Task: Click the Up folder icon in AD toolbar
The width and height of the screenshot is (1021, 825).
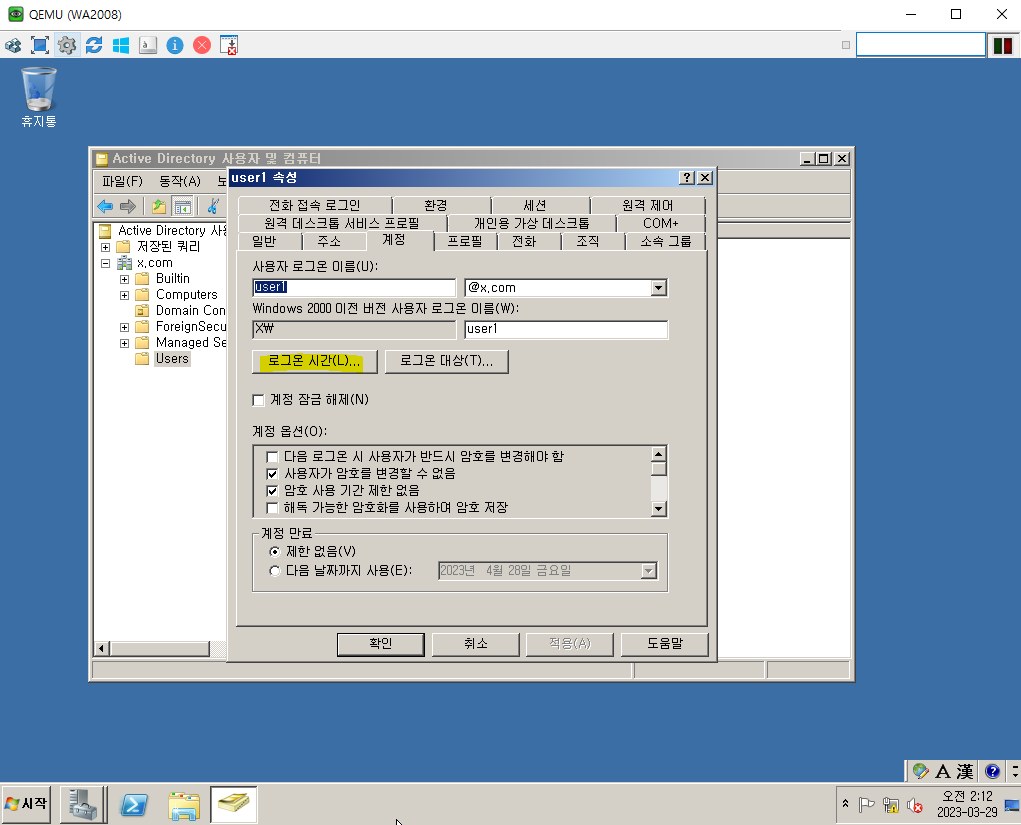Action: [x=158, y=207]
